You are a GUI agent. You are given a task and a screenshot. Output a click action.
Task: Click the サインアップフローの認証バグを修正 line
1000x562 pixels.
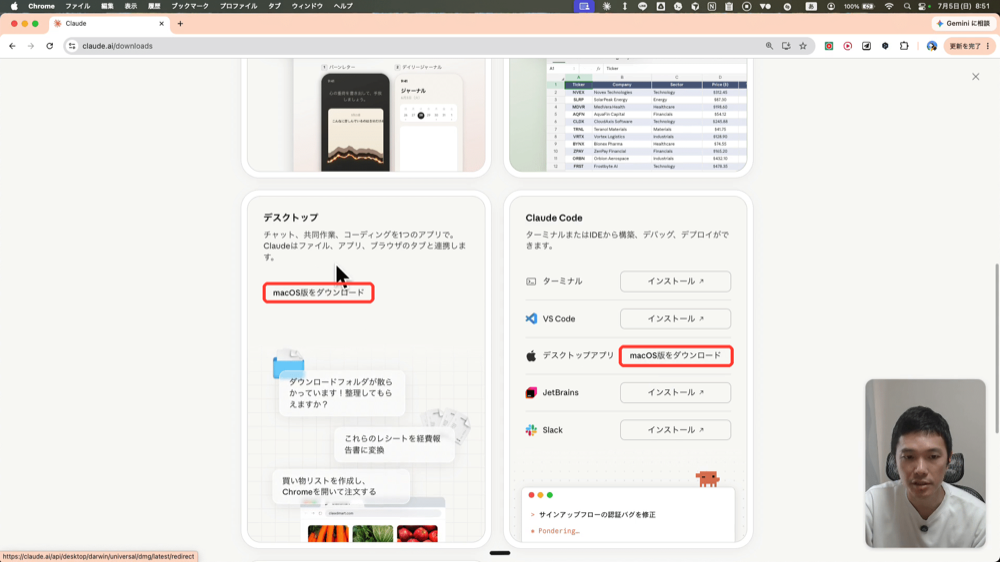(597, 515)
